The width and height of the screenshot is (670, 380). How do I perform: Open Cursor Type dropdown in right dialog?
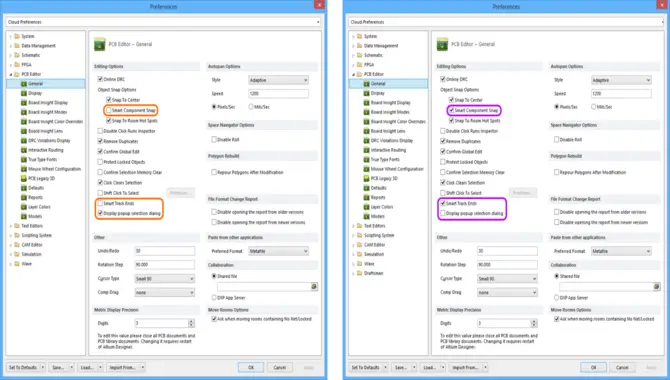point(507,279)
